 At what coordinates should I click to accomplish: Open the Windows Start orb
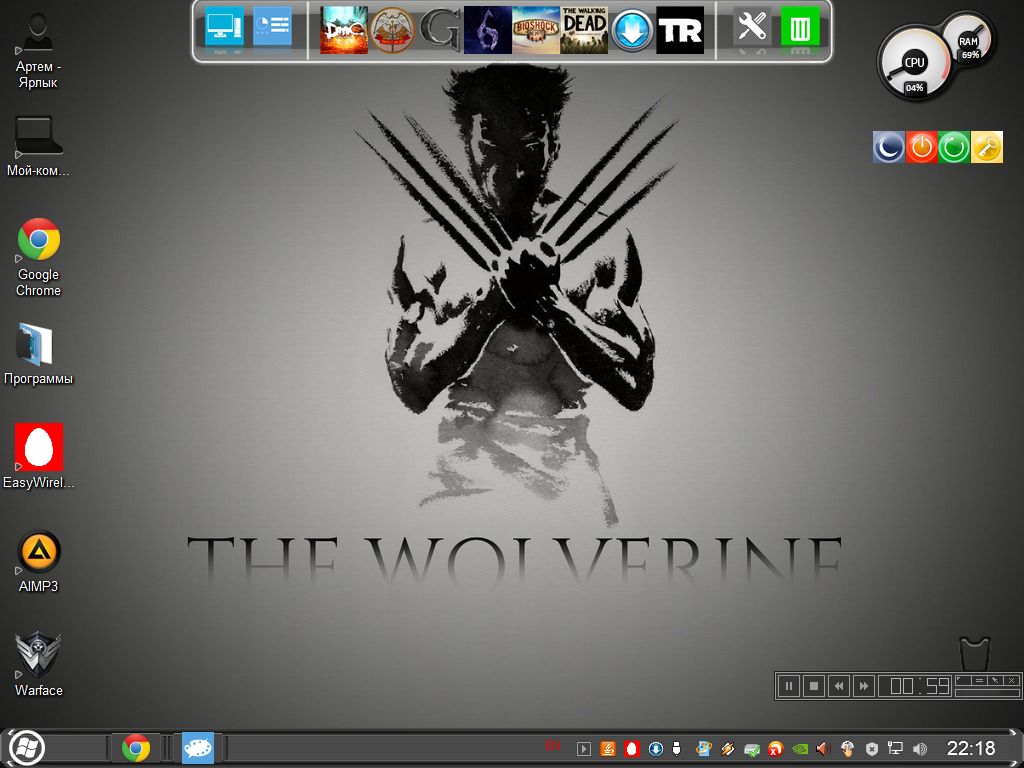tap(26, 748)
